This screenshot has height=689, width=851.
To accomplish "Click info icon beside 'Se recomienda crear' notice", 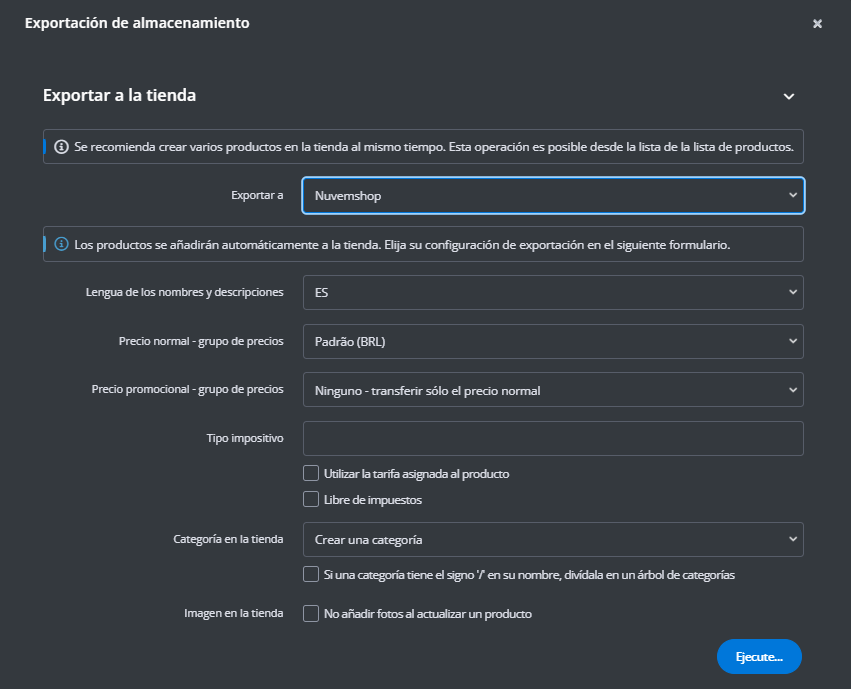I will (62, 147).
